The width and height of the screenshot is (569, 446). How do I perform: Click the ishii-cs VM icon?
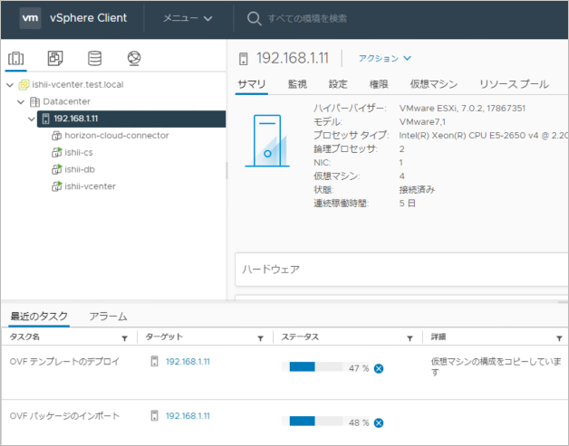(x=57, y=152)
